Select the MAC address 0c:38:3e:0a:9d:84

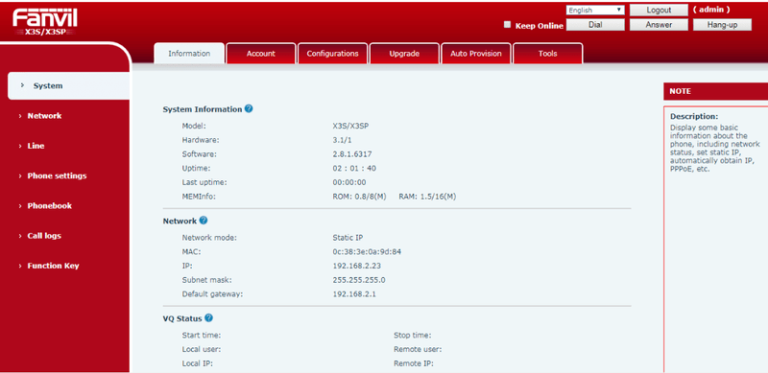pyautogui.click(x=367, y=252)
